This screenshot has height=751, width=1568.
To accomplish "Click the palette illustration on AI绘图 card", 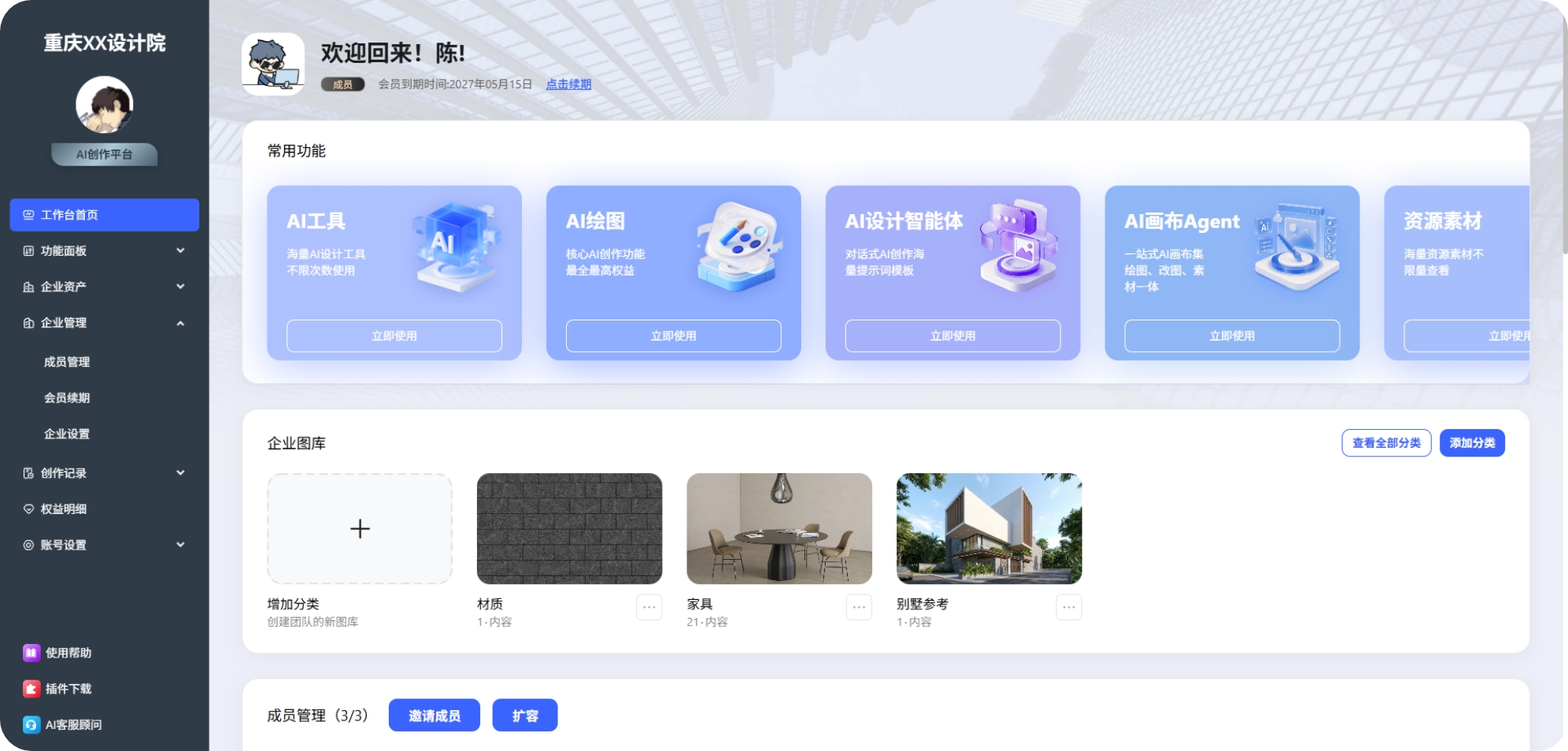I will coord(738,246).
